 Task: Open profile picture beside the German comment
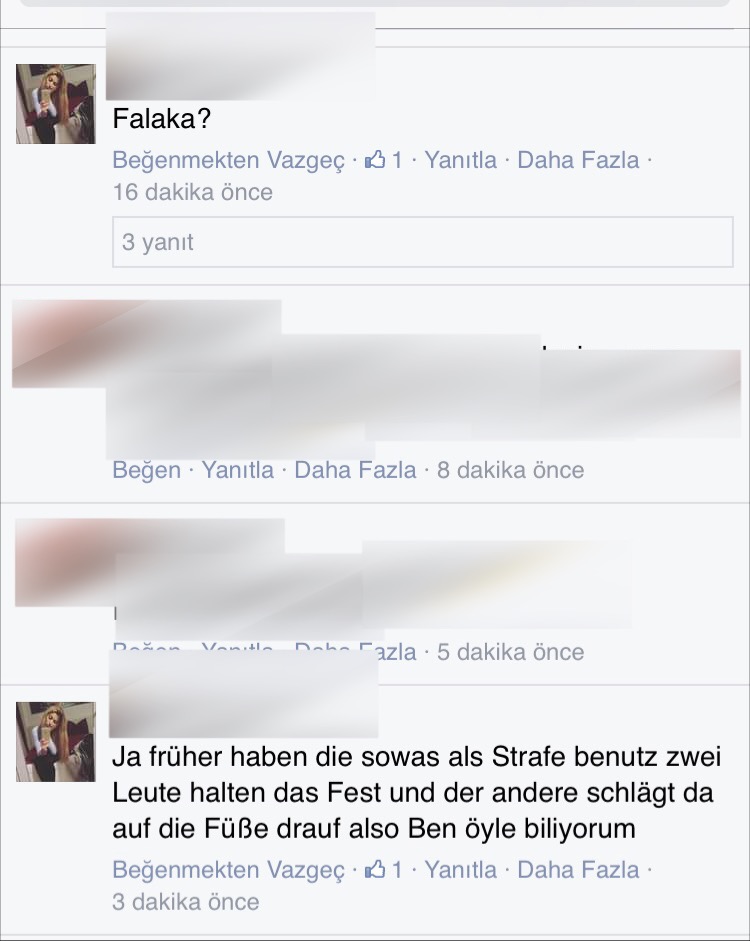(x=56, y=742)
